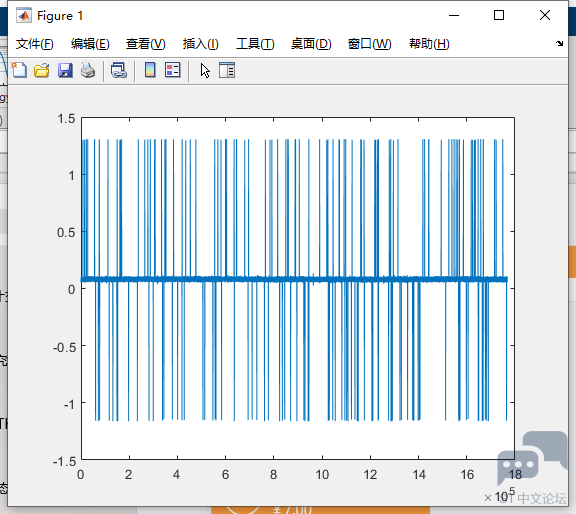Insert a legend using the toolbar icon
Screen dimensions: 576x514
tap(173, 70)
